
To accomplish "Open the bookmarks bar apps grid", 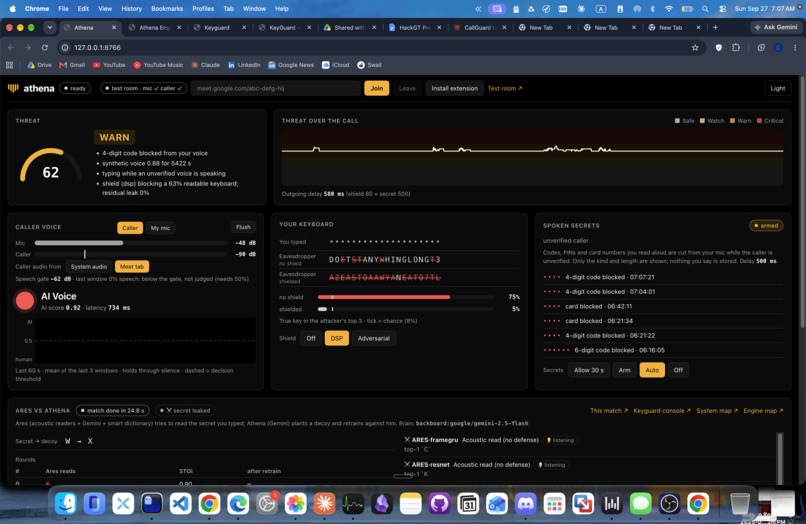I will click(9, 65).
